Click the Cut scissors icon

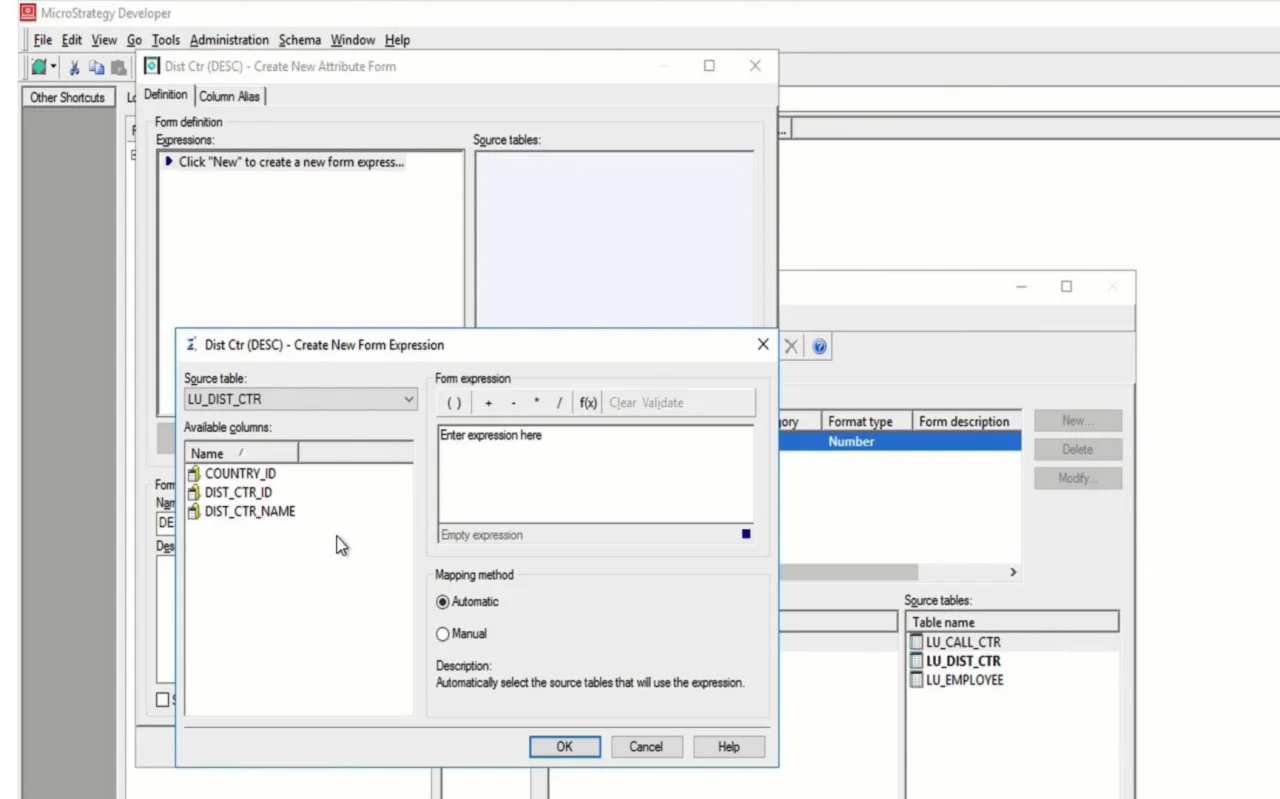(x=74, y=67)
